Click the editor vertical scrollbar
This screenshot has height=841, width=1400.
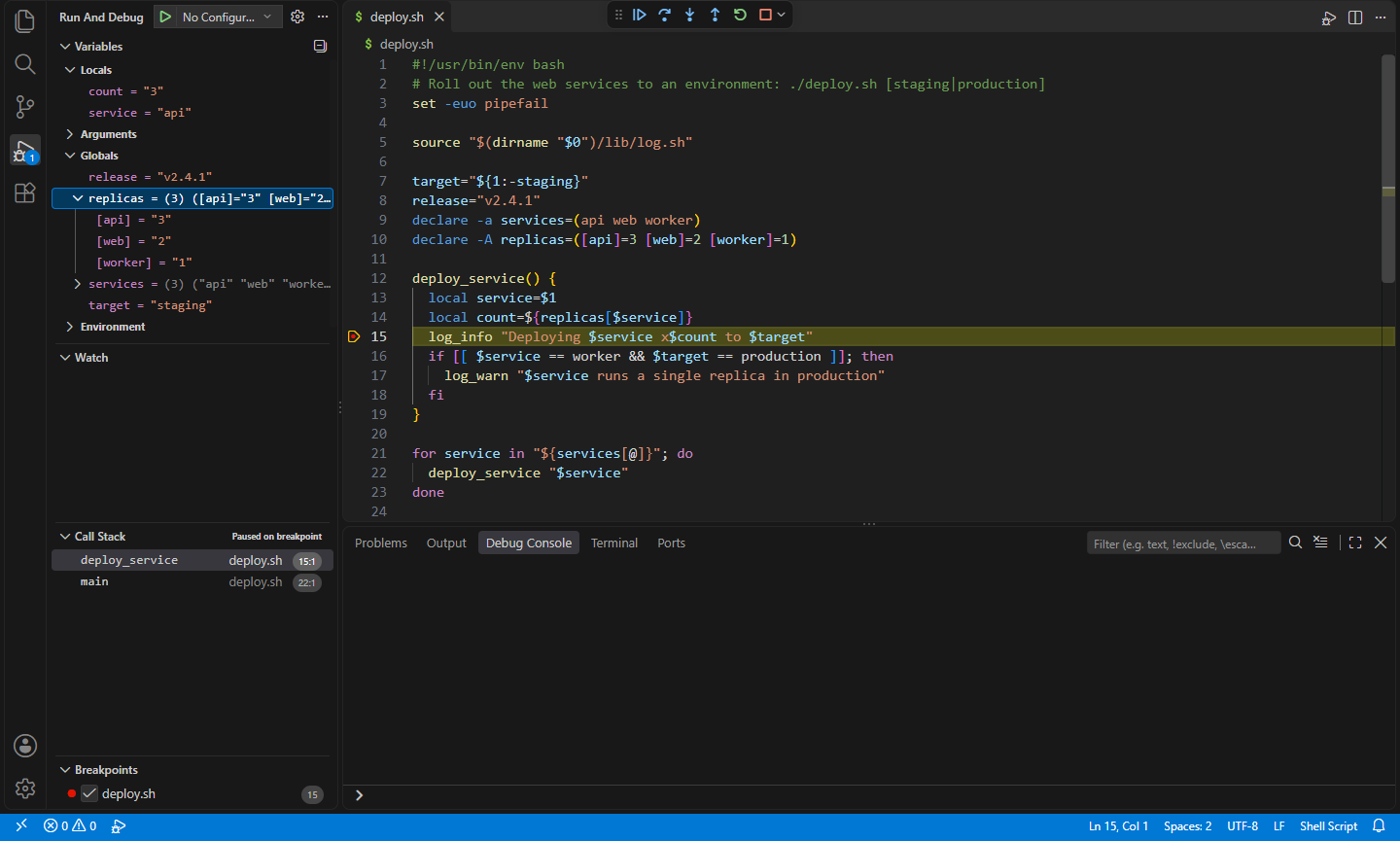coord(1388,169)
